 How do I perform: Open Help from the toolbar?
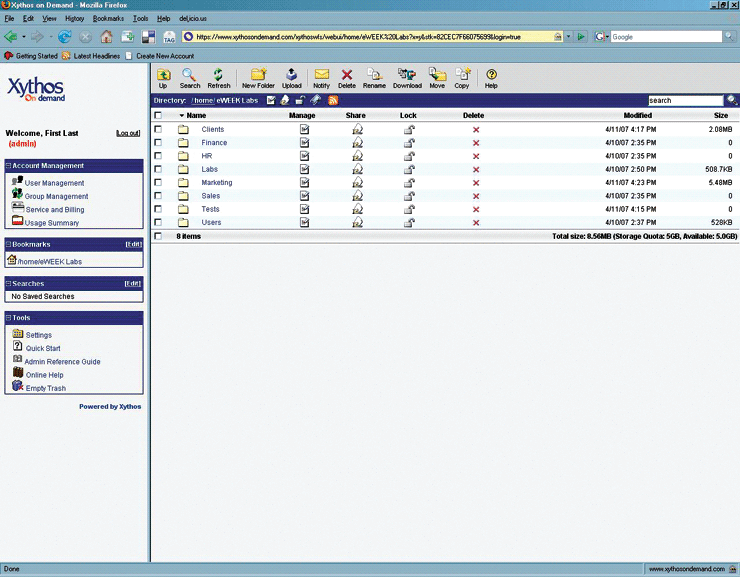[491, 78]
